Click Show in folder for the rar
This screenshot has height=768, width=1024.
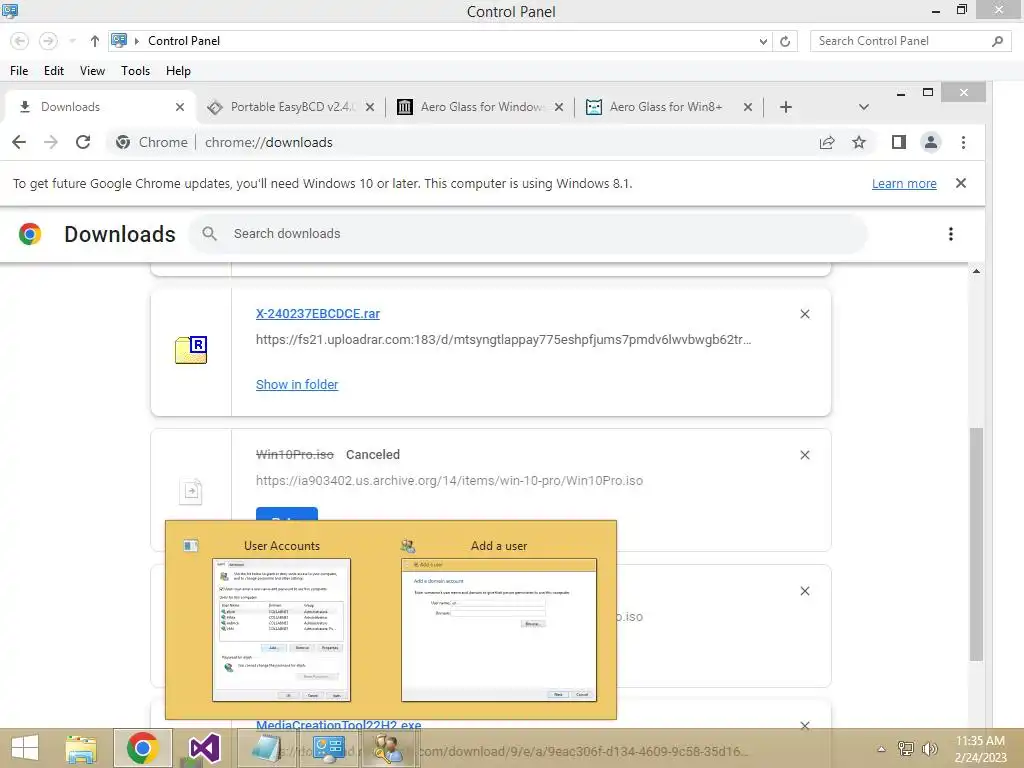click(x=297, y=385)
